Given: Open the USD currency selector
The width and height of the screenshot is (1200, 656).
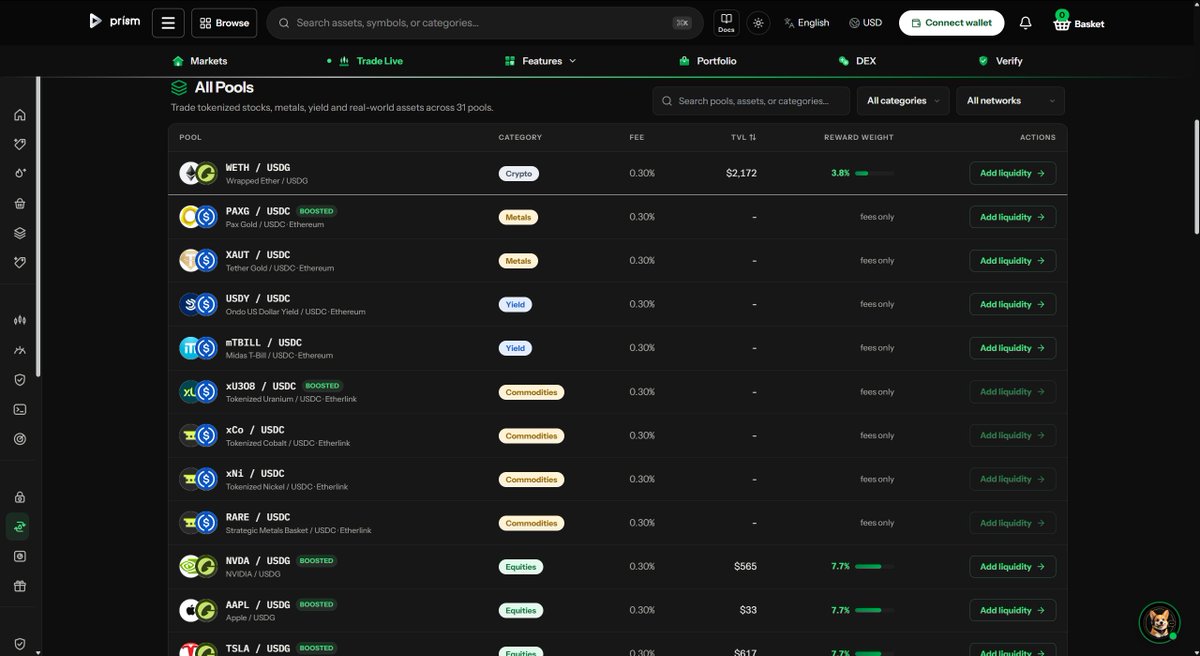Looking at the screenshot, I should coord(866,22).
